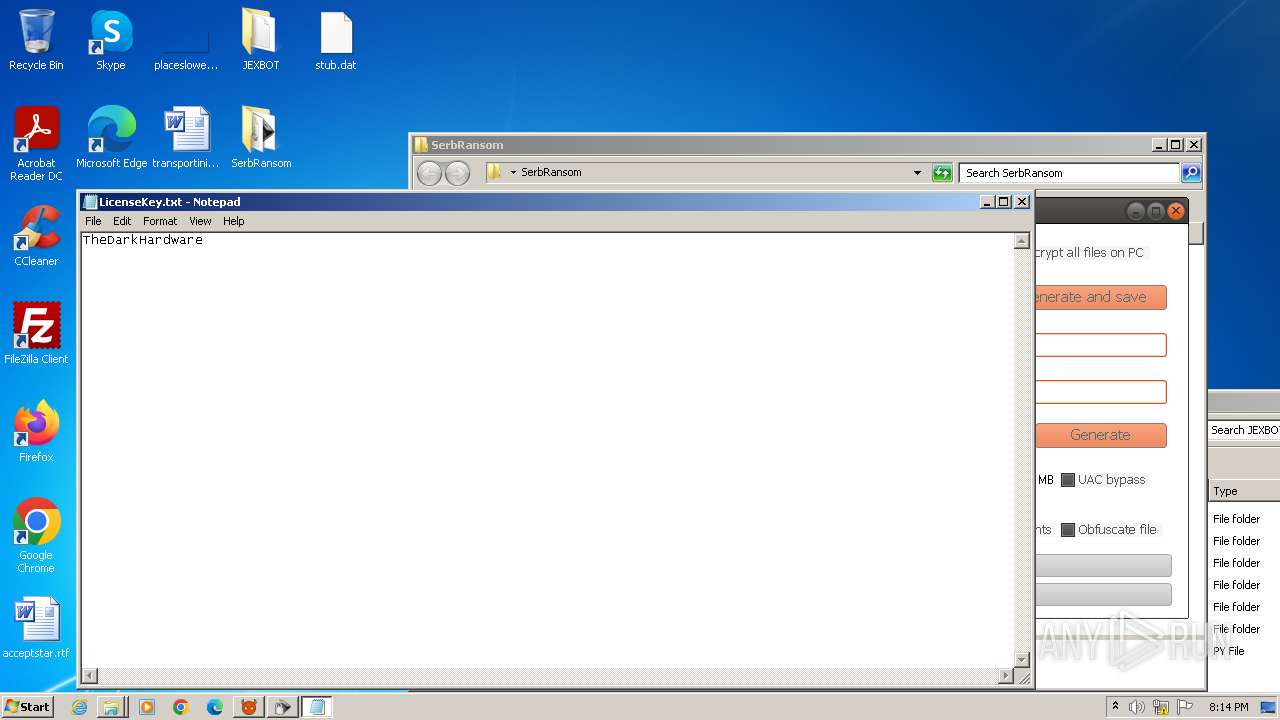Open Notepad Edit menu
Image resolution: width=1280 pixels, height=720 pixels.
click(x=122, y=221)
